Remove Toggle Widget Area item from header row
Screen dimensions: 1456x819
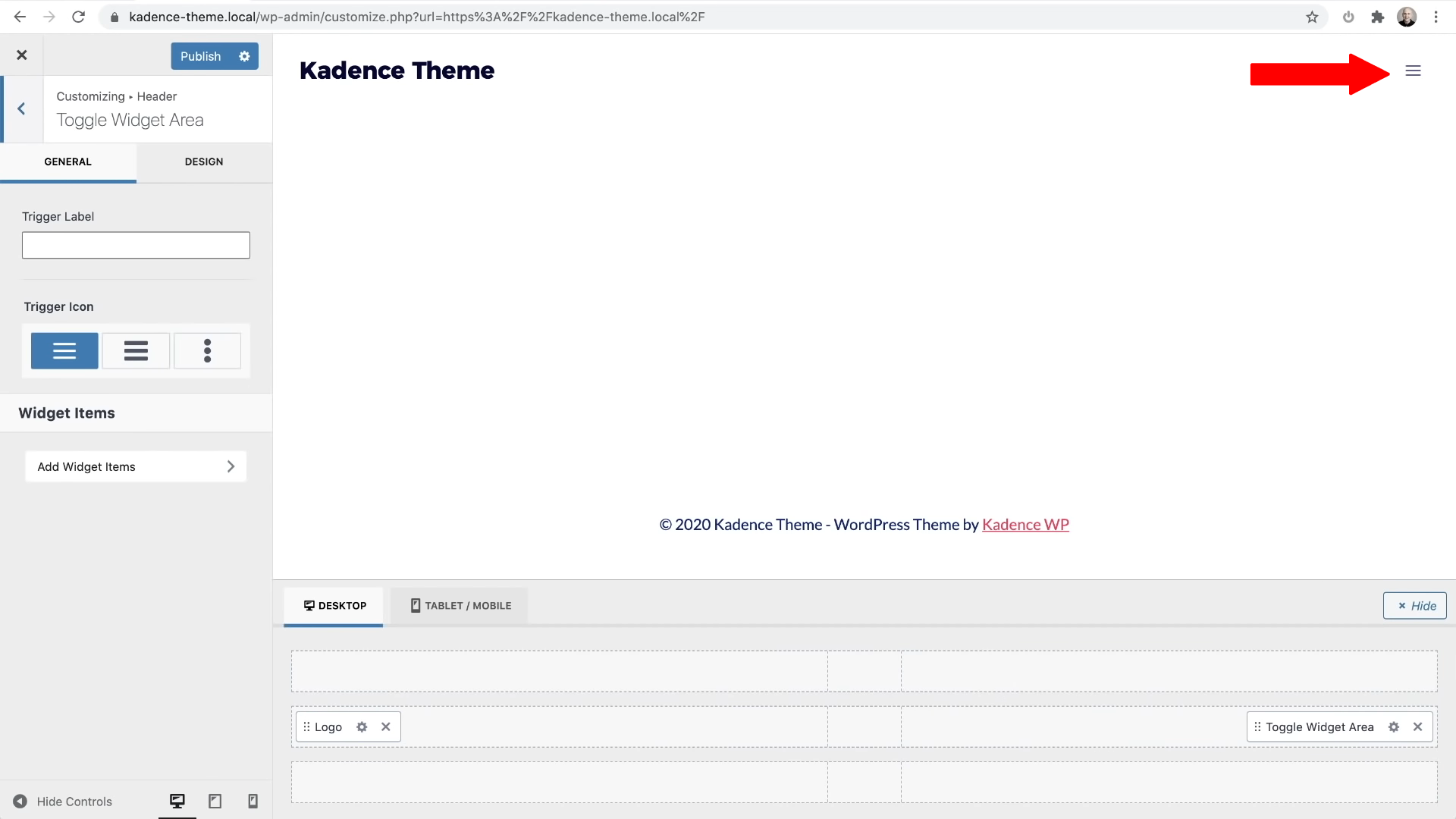(x=1417, y=726)
